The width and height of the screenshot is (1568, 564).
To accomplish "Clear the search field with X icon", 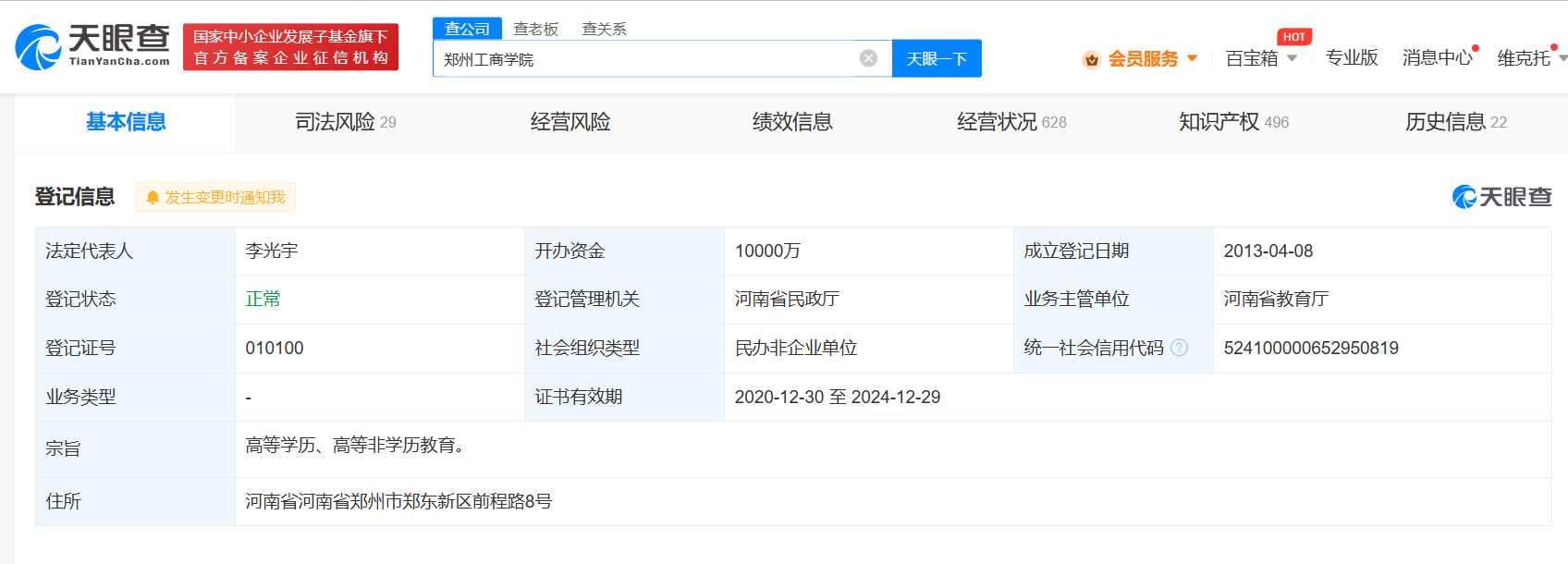I will pyautogui.click(x=869, y=58).
